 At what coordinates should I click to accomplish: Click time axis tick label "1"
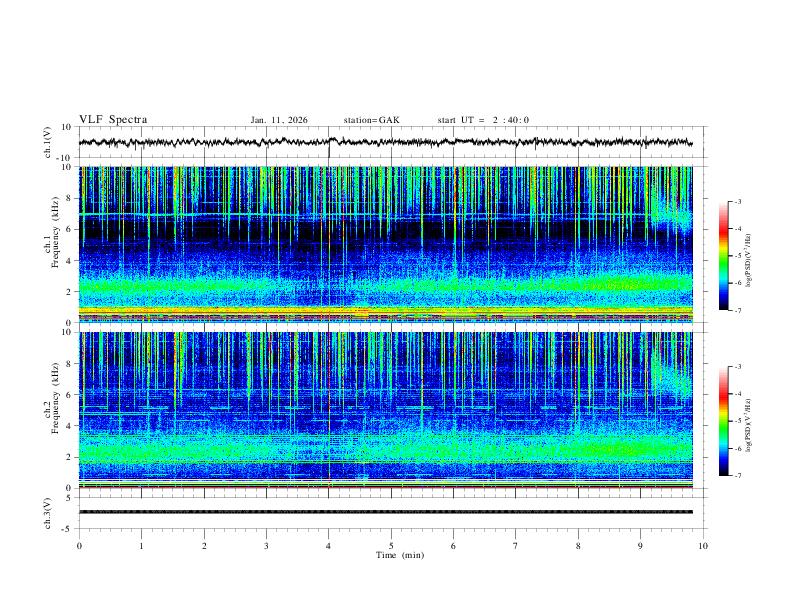point(141,546)
